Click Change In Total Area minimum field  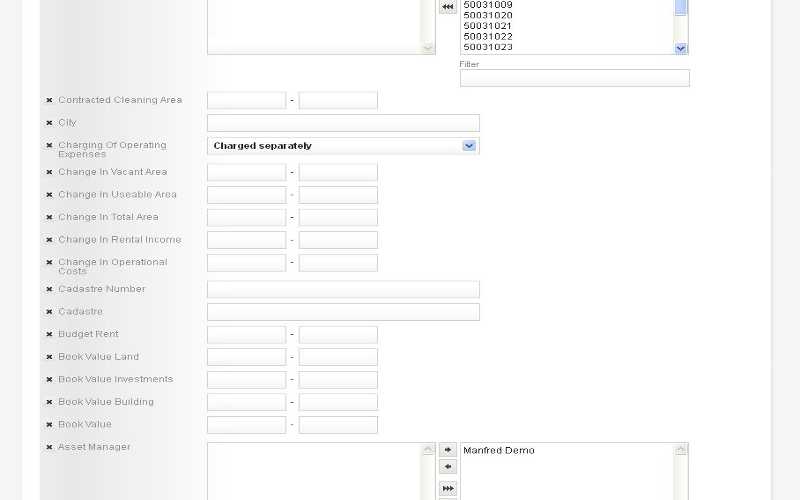click(x=246, y=217)
